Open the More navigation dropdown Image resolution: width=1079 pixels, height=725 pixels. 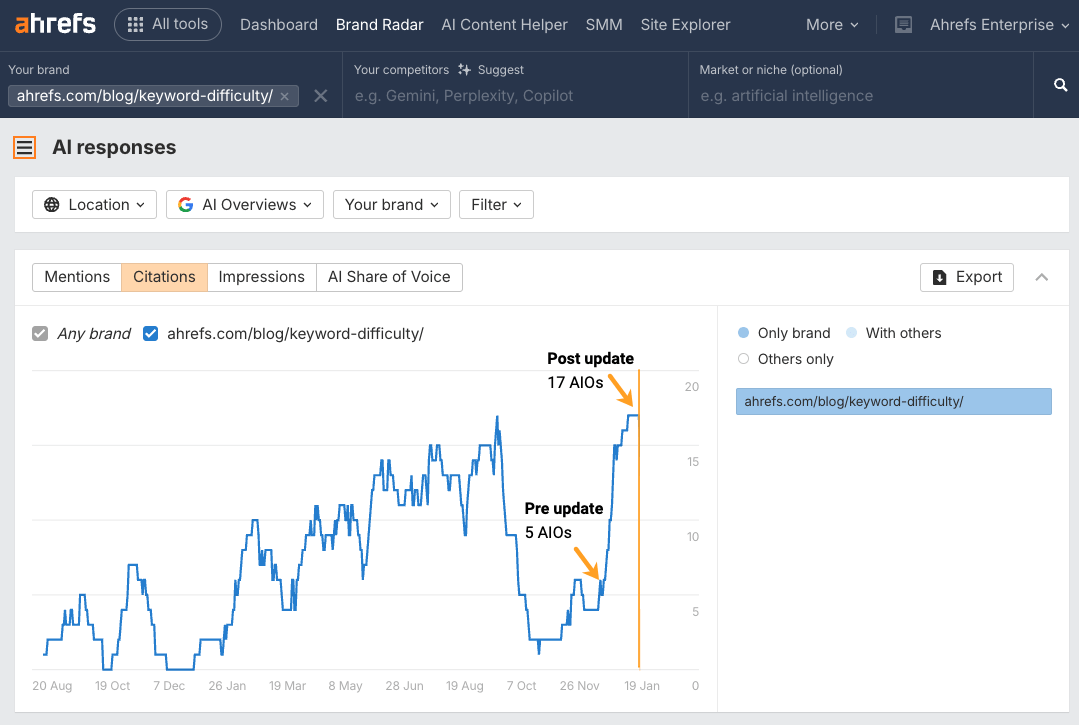point(831,24)
